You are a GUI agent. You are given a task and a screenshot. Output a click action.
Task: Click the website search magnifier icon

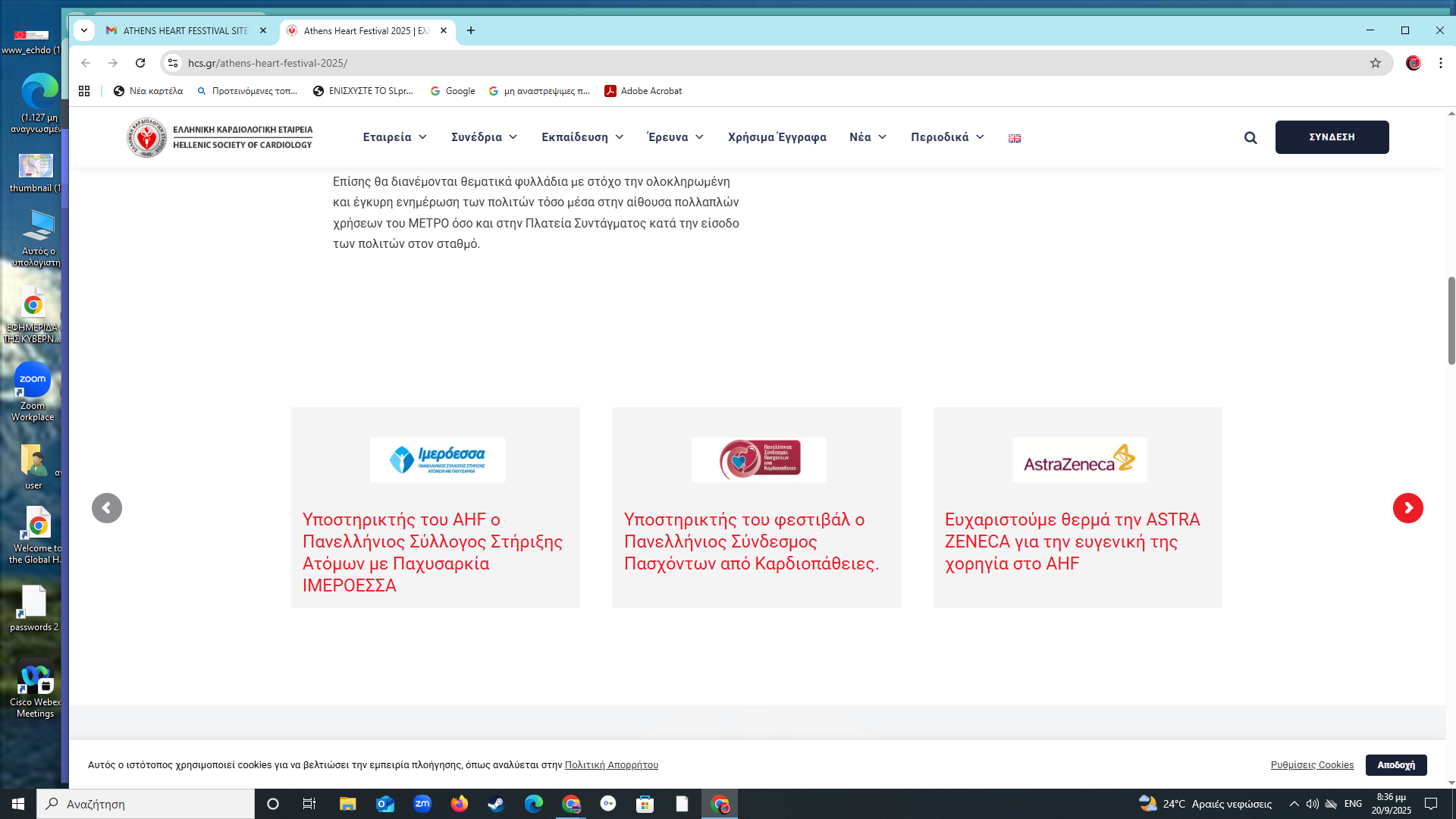pos(1250,137)
